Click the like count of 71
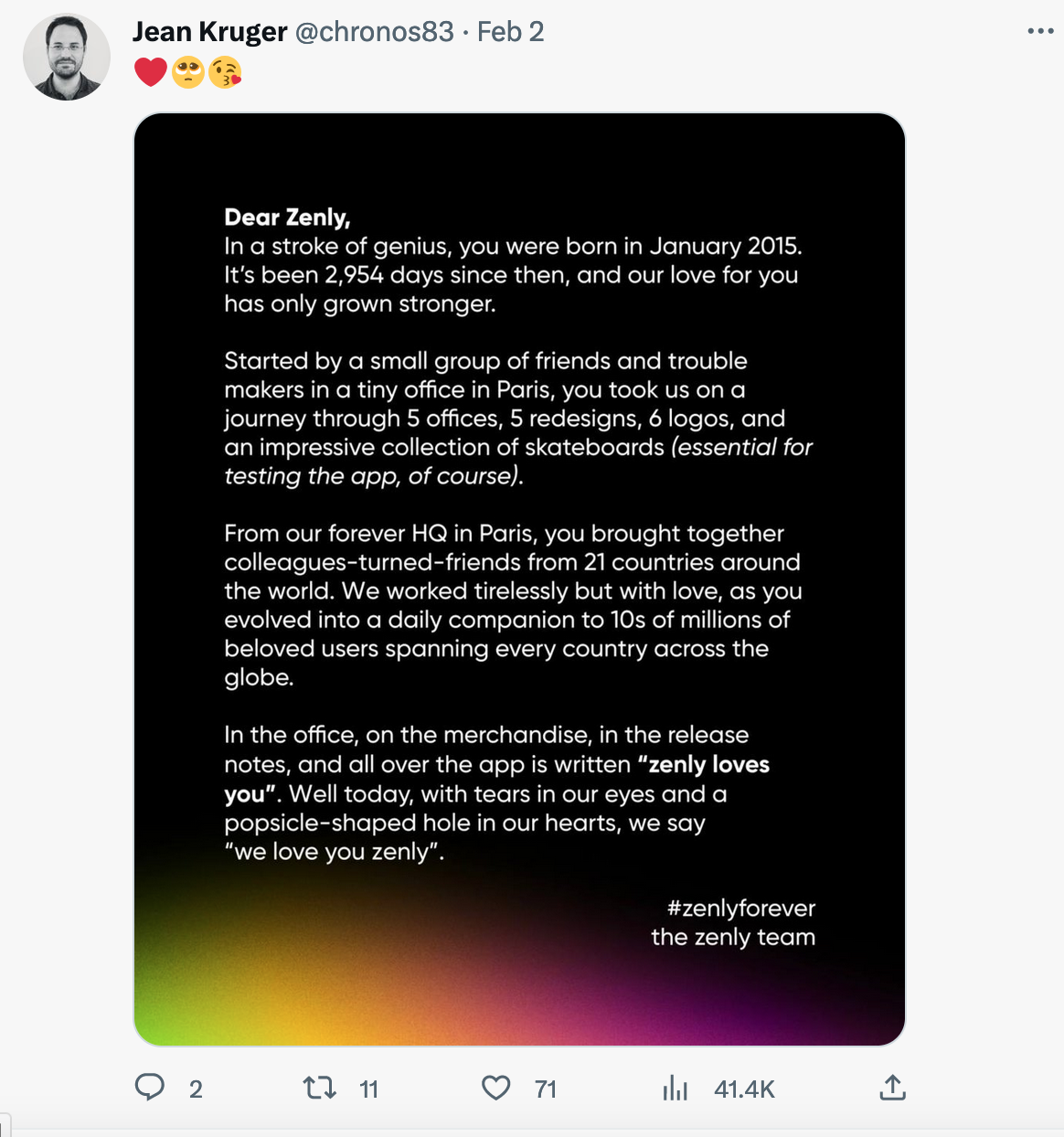The image size is (1064, 1137). pos(546,1089)
